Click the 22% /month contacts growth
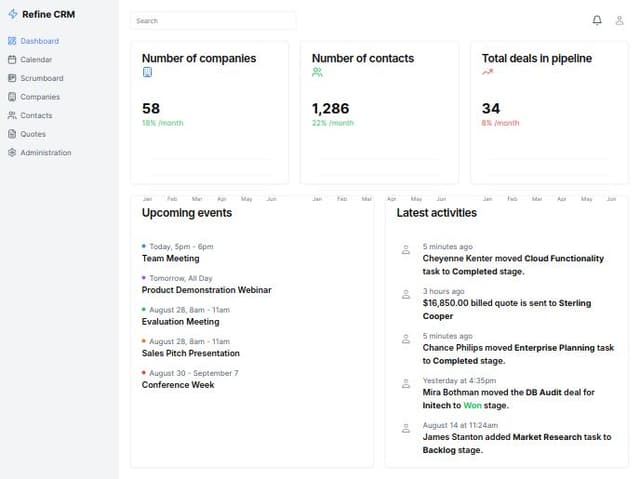Image resolution: width=640 pixels, height=479 pixels. pyautogui.click(x=333, y=123)
